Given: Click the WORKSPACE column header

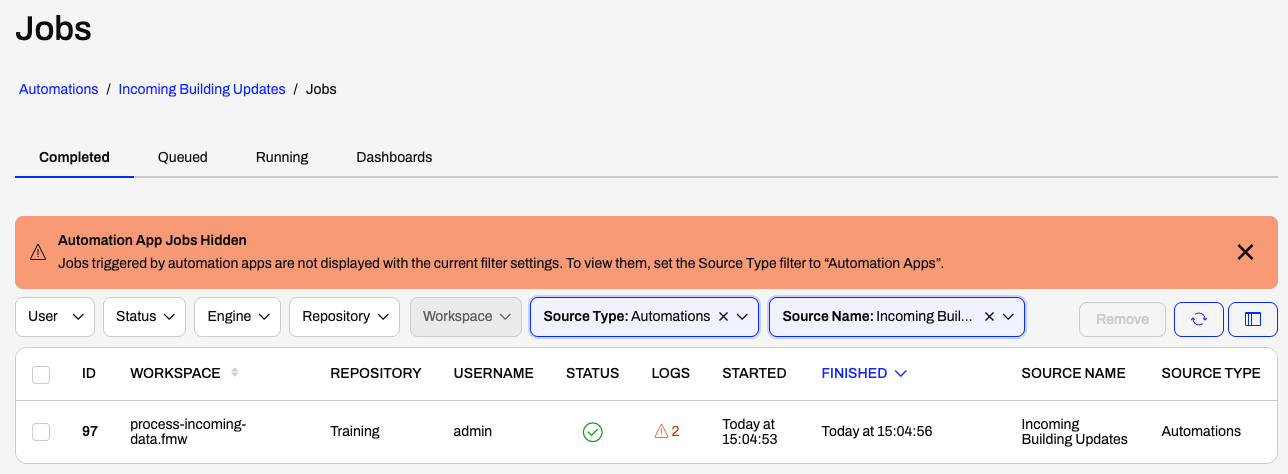Looking at the screenshot, I should 175,373.
